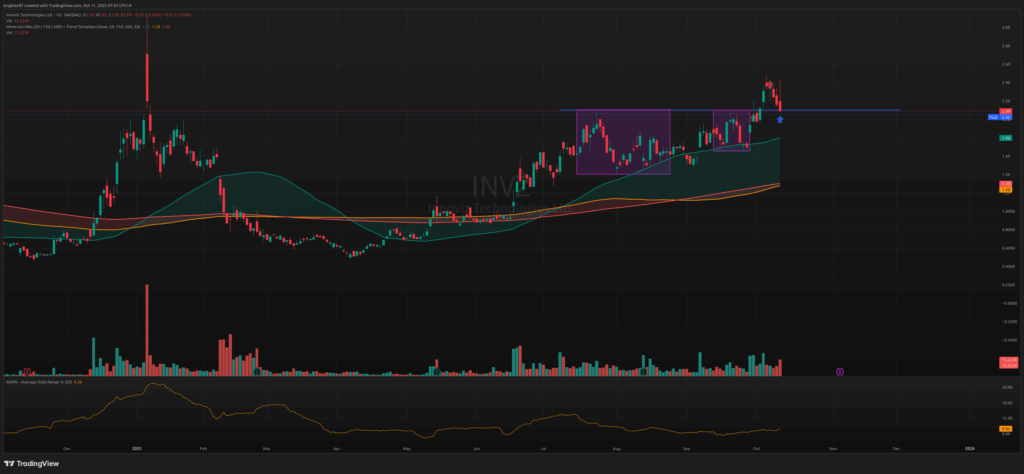Click the purple event circle near Nov on the time axis
The width and height of the screenshot is (1024, 474).
coord(839,371)
